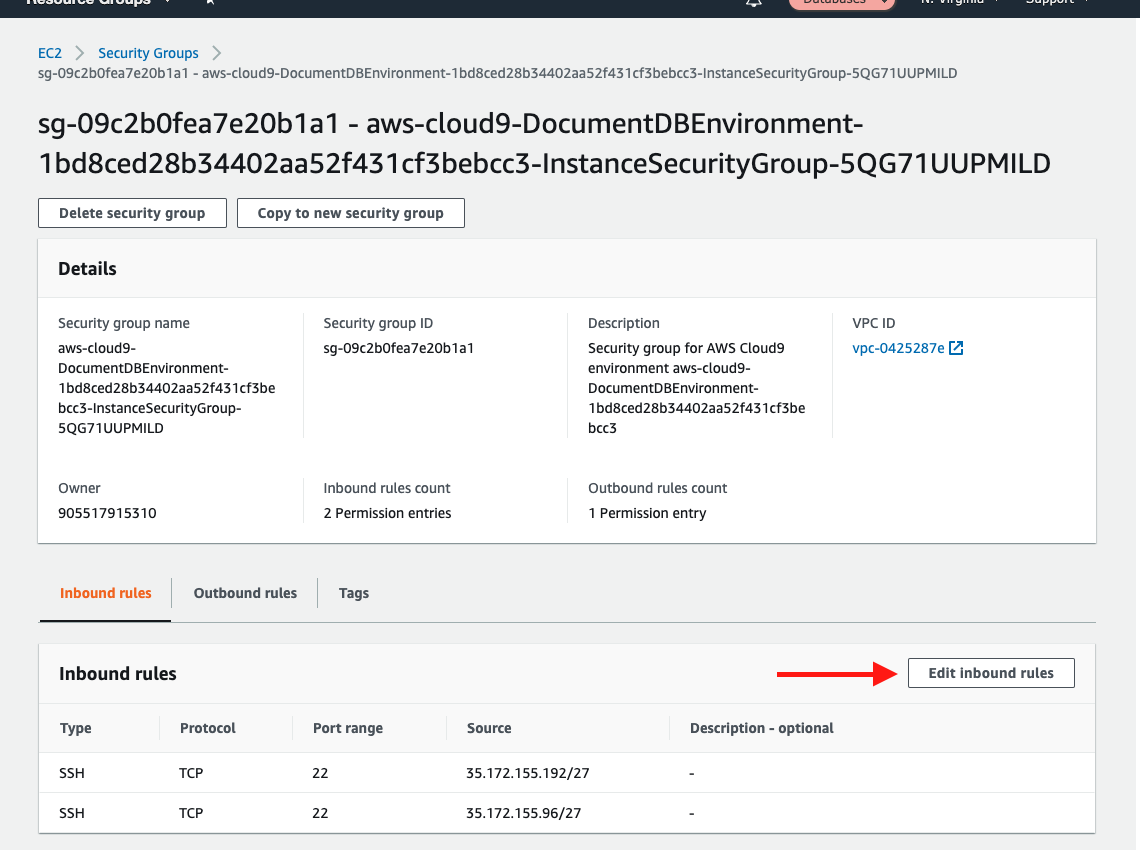Open the VPC external link icon
The image size is (1140, 850).
pyautogui.click(x=956, y=348)
